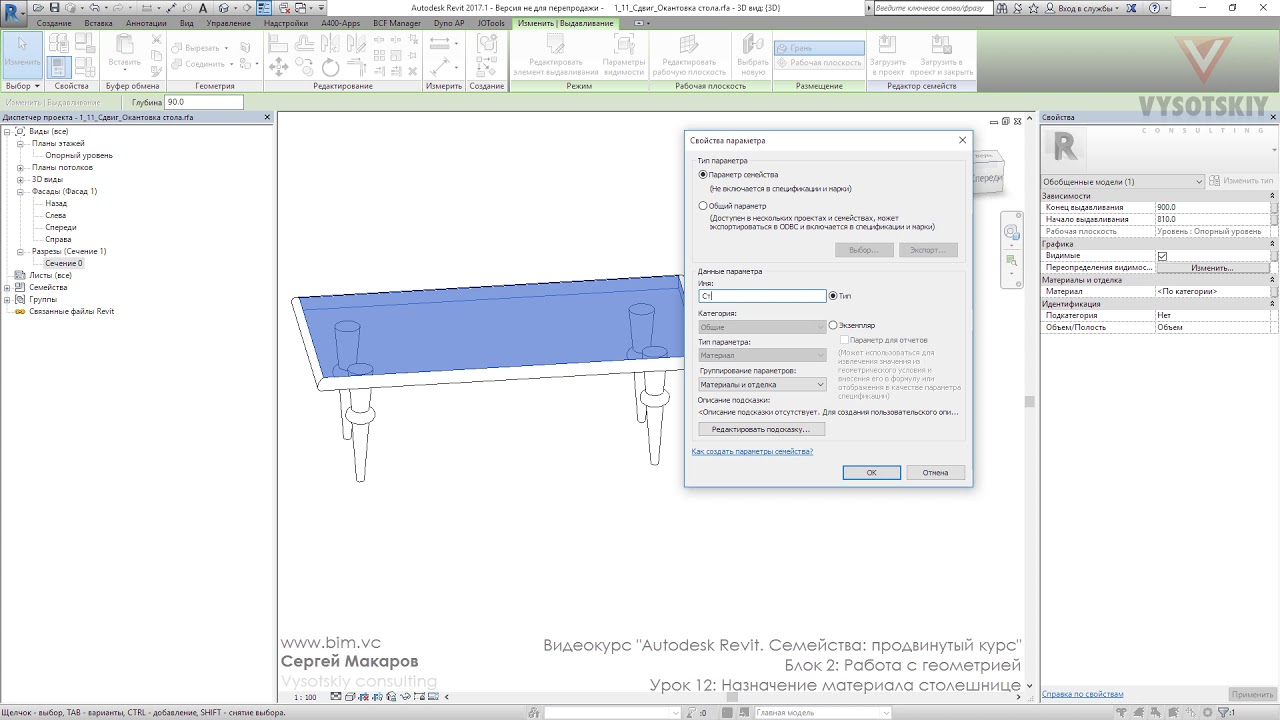Screen dimensions: 1280x720
Task: Click the 1 : 100 view scale control
Action: [x=305, y=697]
